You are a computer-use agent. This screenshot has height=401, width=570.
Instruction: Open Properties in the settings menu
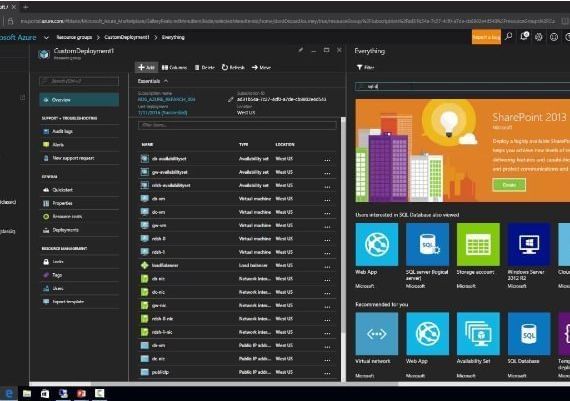coord(79,203)
